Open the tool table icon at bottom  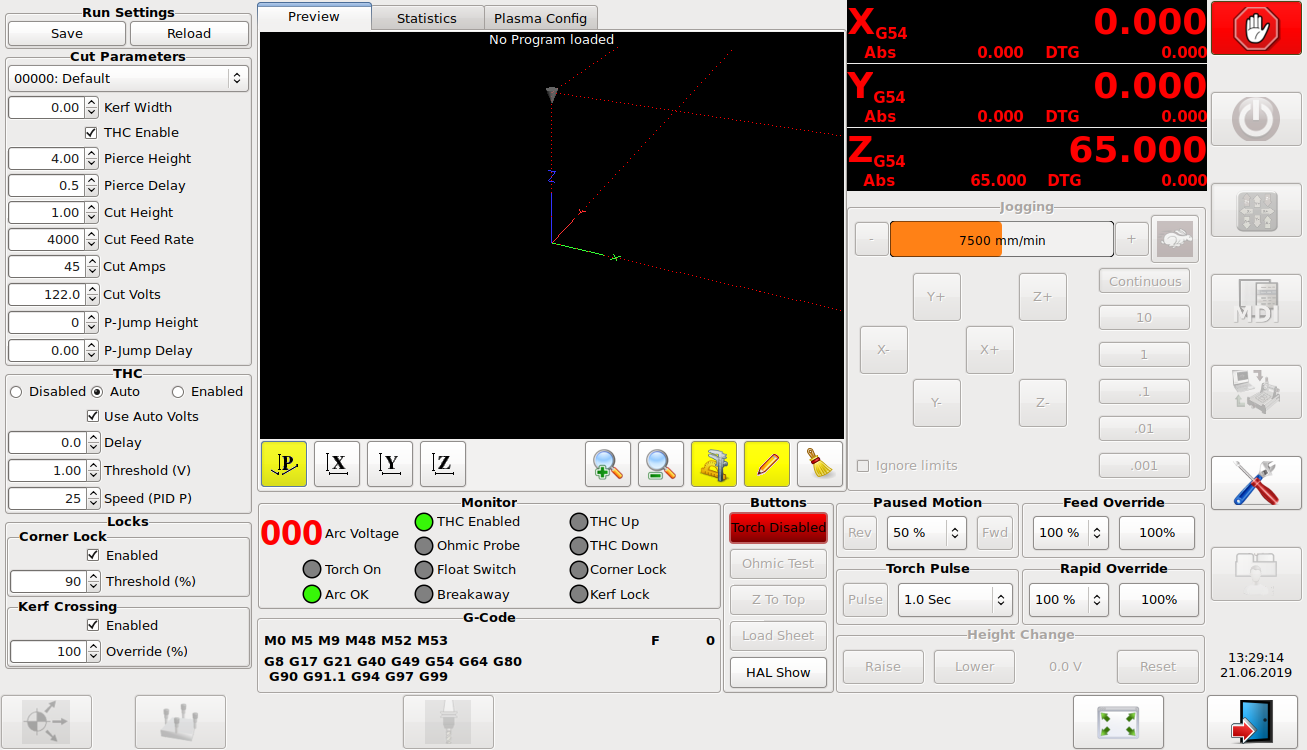pos(180,722)
